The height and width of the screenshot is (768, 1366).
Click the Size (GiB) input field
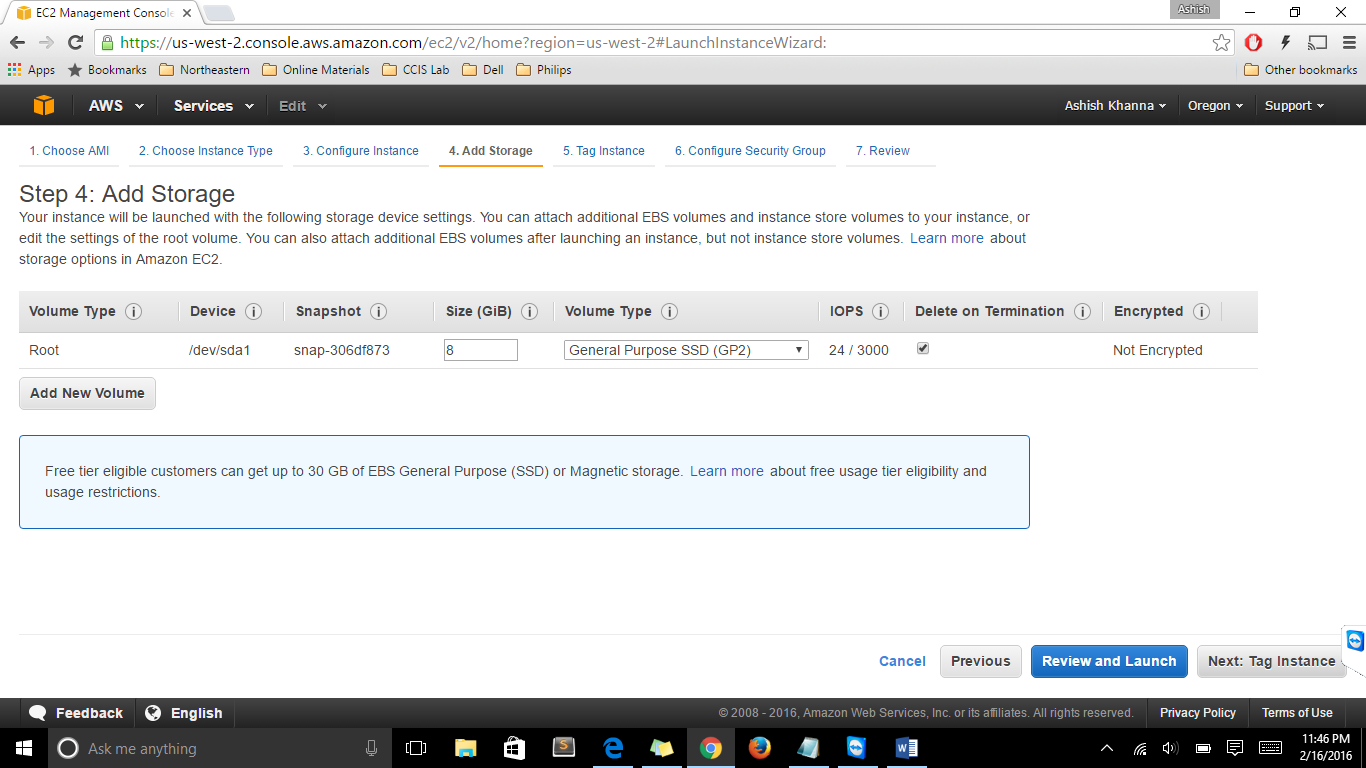coord(481,350)
